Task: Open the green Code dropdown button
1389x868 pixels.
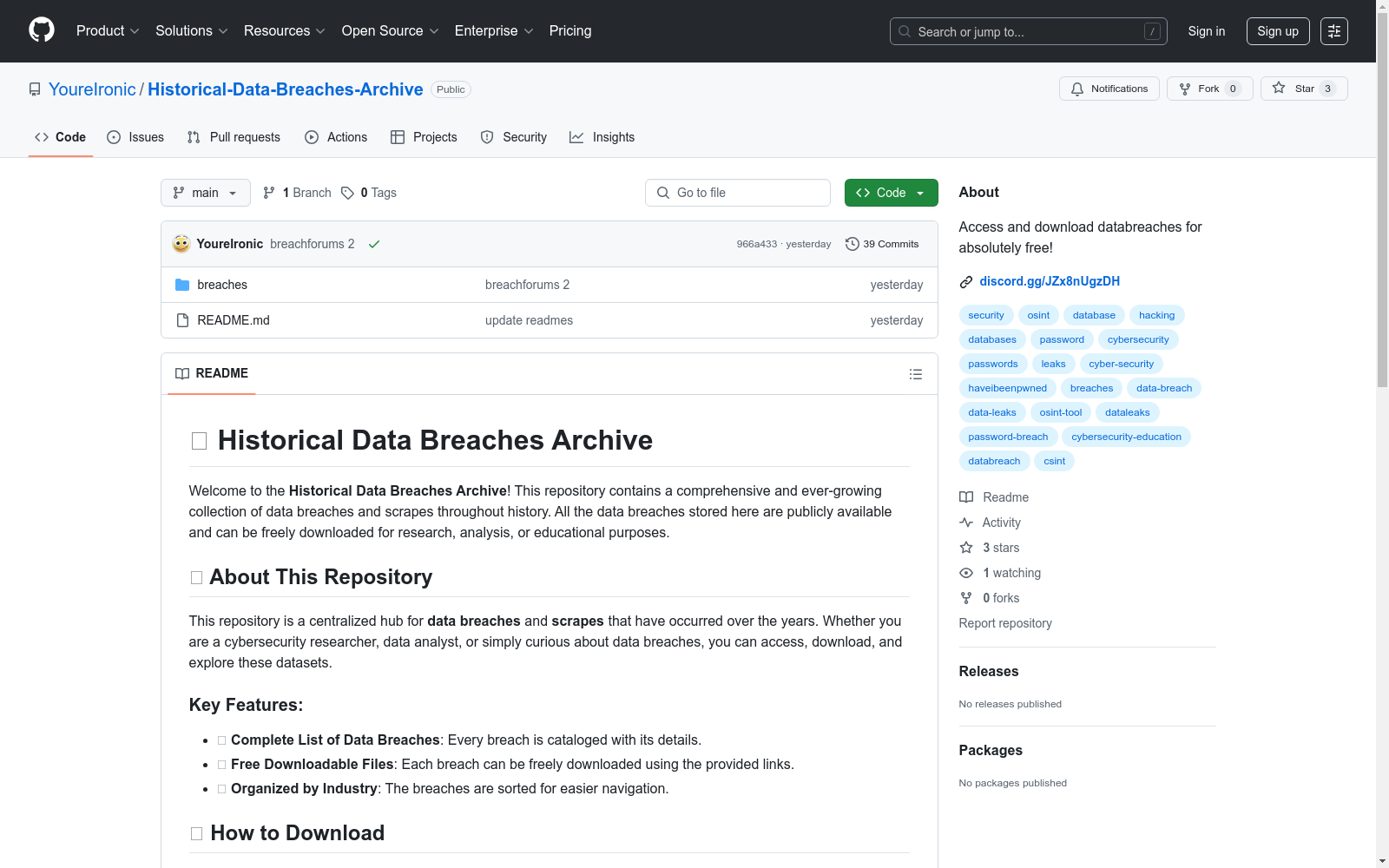Action: tap(892, 193)
